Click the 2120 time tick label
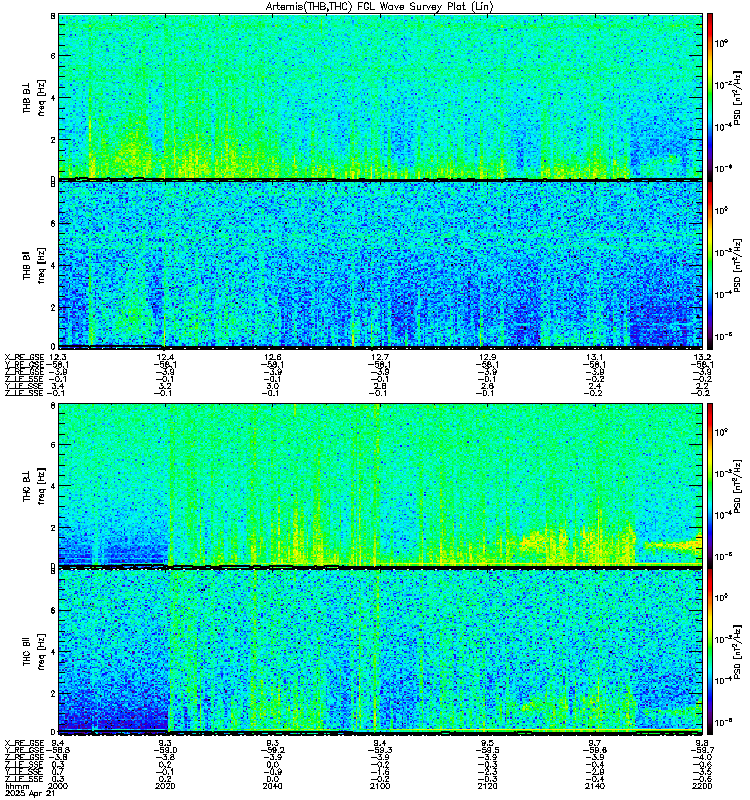The image size is (750, 800). [487, 786]
